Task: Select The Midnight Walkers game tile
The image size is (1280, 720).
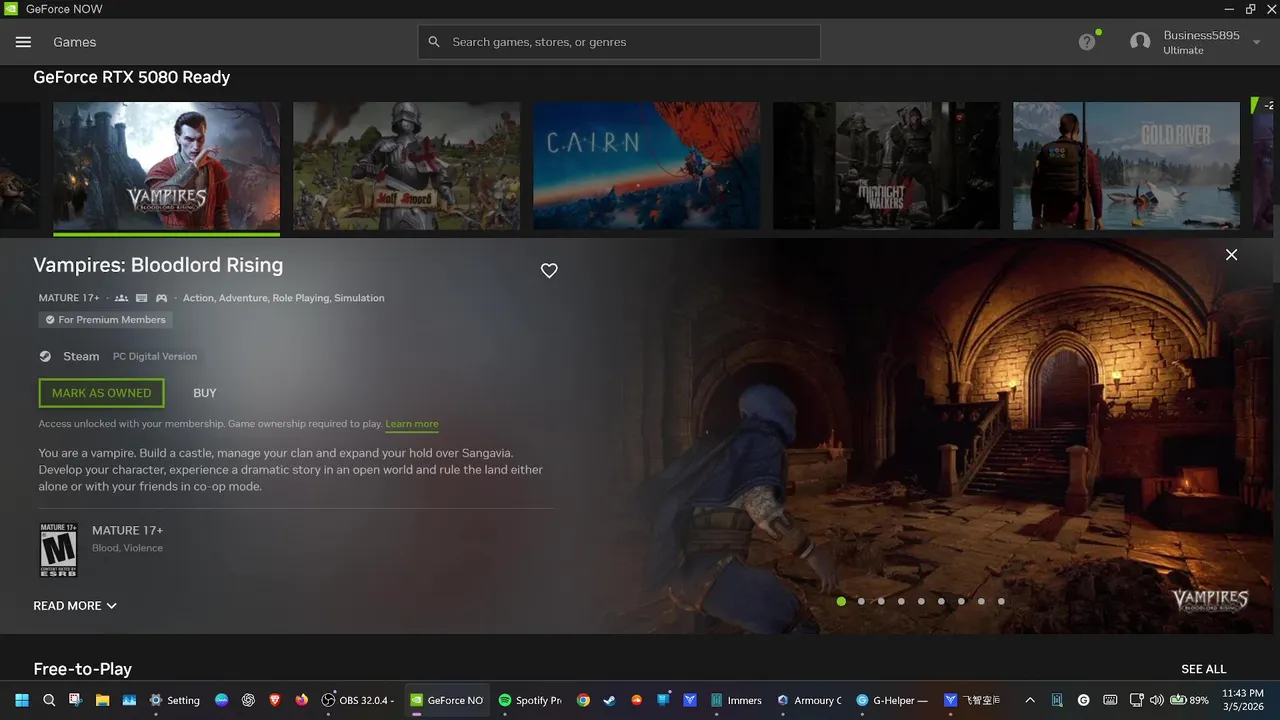Action: 886,166
